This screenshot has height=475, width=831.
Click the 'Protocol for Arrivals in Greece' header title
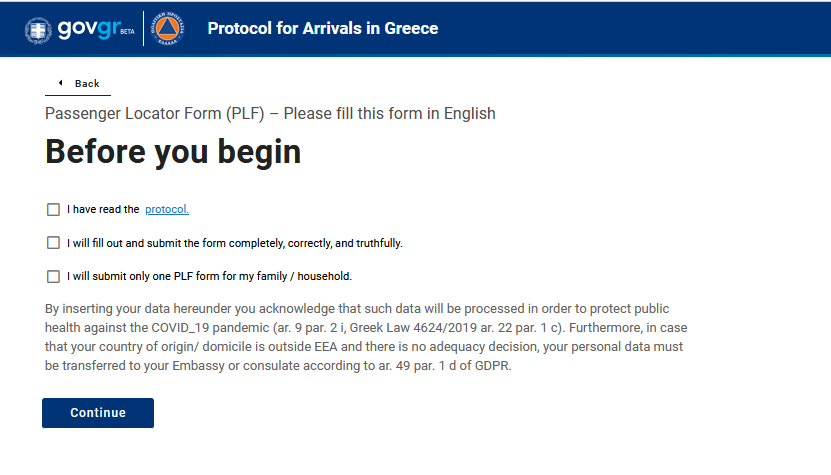(322, 28)
